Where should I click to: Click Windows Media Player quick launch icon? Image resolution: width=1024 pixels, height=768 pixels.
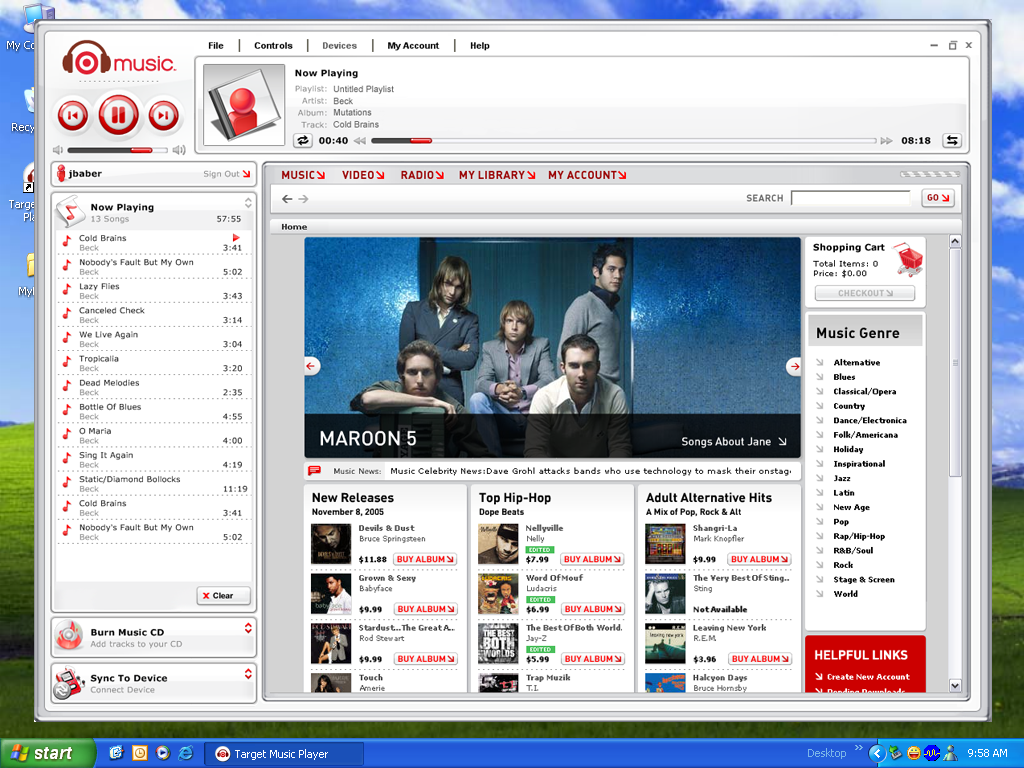click(163, 753)
